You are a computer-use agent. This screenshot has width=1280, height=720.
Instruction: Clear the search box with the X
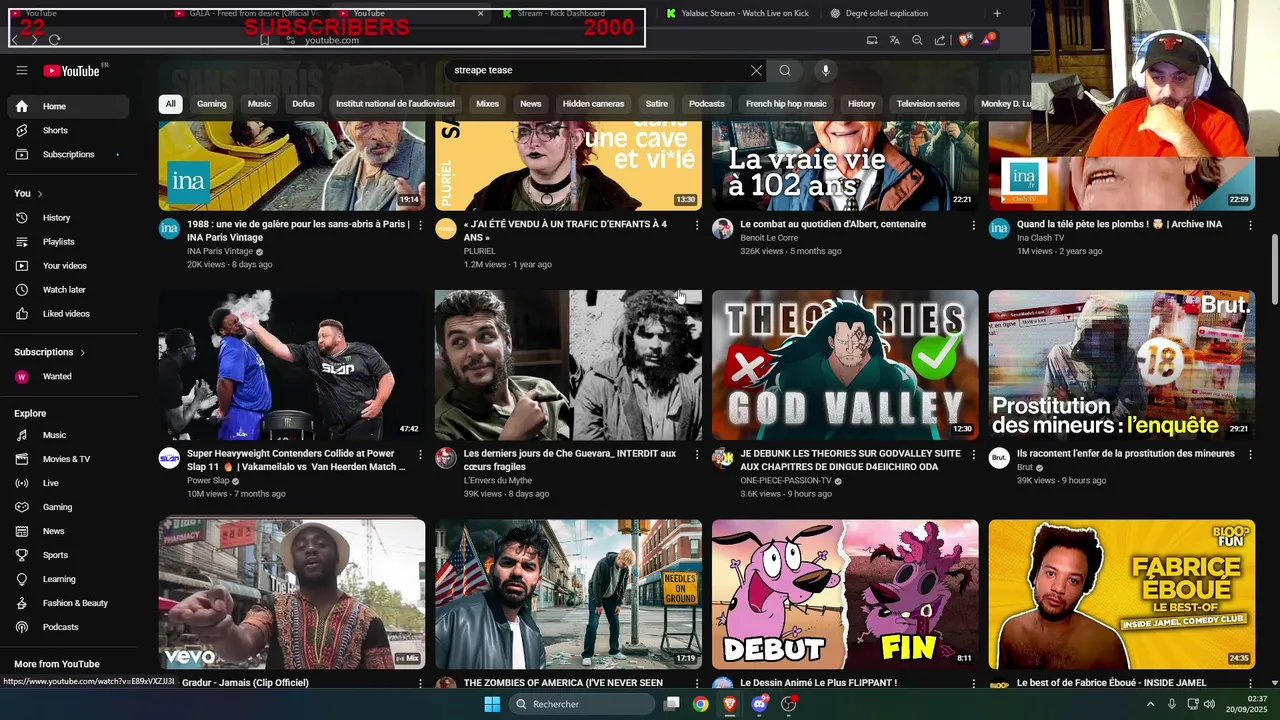(756, 70)
